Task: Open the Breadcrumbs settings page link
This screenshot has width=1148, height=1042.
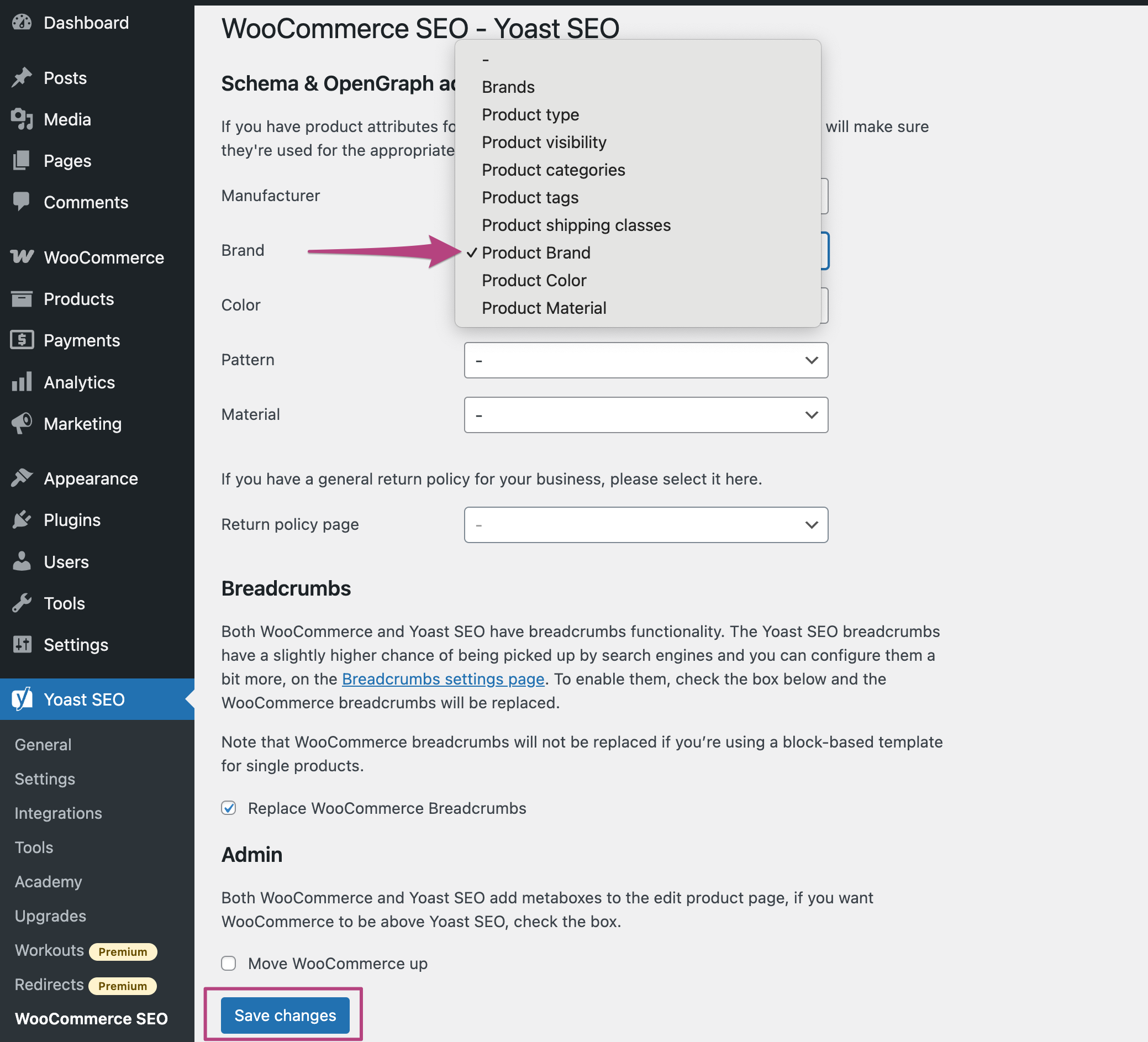Action: pyautogui.click(x=443, y=678)
